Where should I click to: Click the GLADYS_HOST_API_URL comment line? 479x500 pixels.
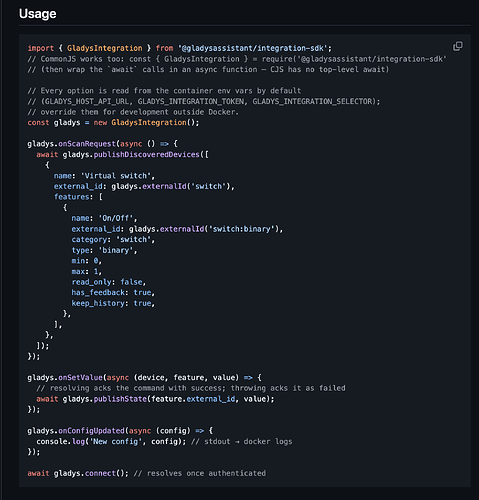[204, 101]
